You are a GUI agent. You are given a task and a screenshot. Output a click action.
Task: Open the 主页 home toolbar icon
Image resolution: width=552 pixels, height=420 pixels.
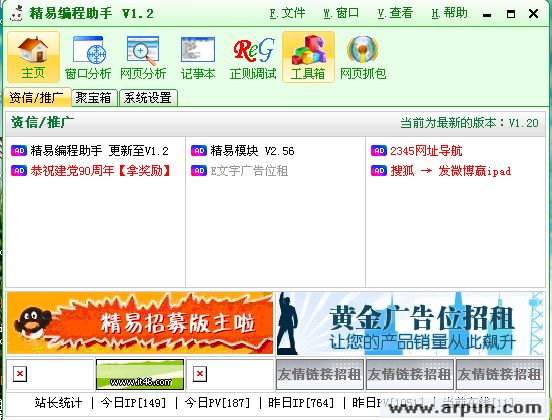click(x=33, y=57)
